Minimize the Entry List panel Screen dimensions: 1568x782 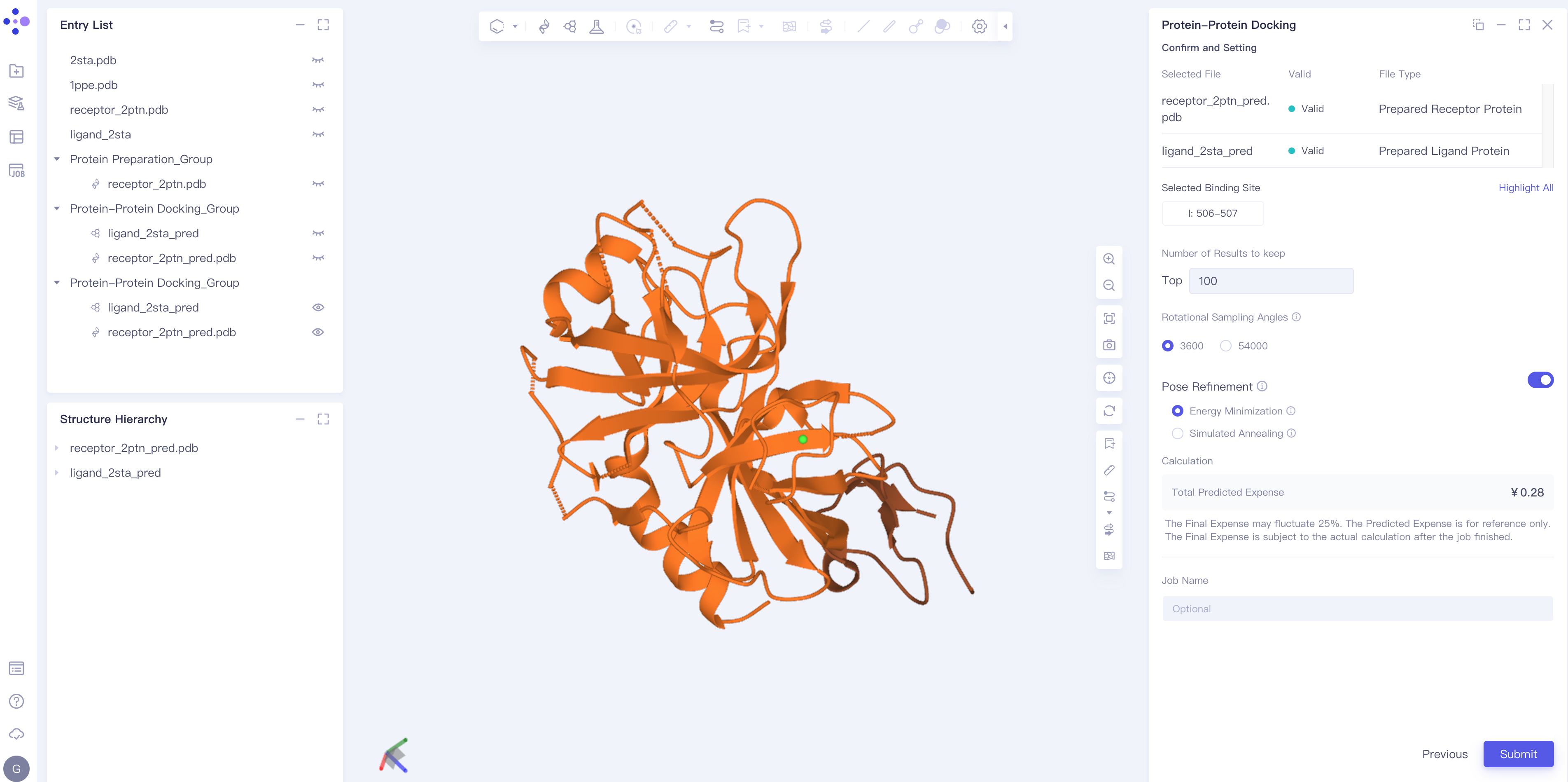pyautogui.click(x=300, y=25)
